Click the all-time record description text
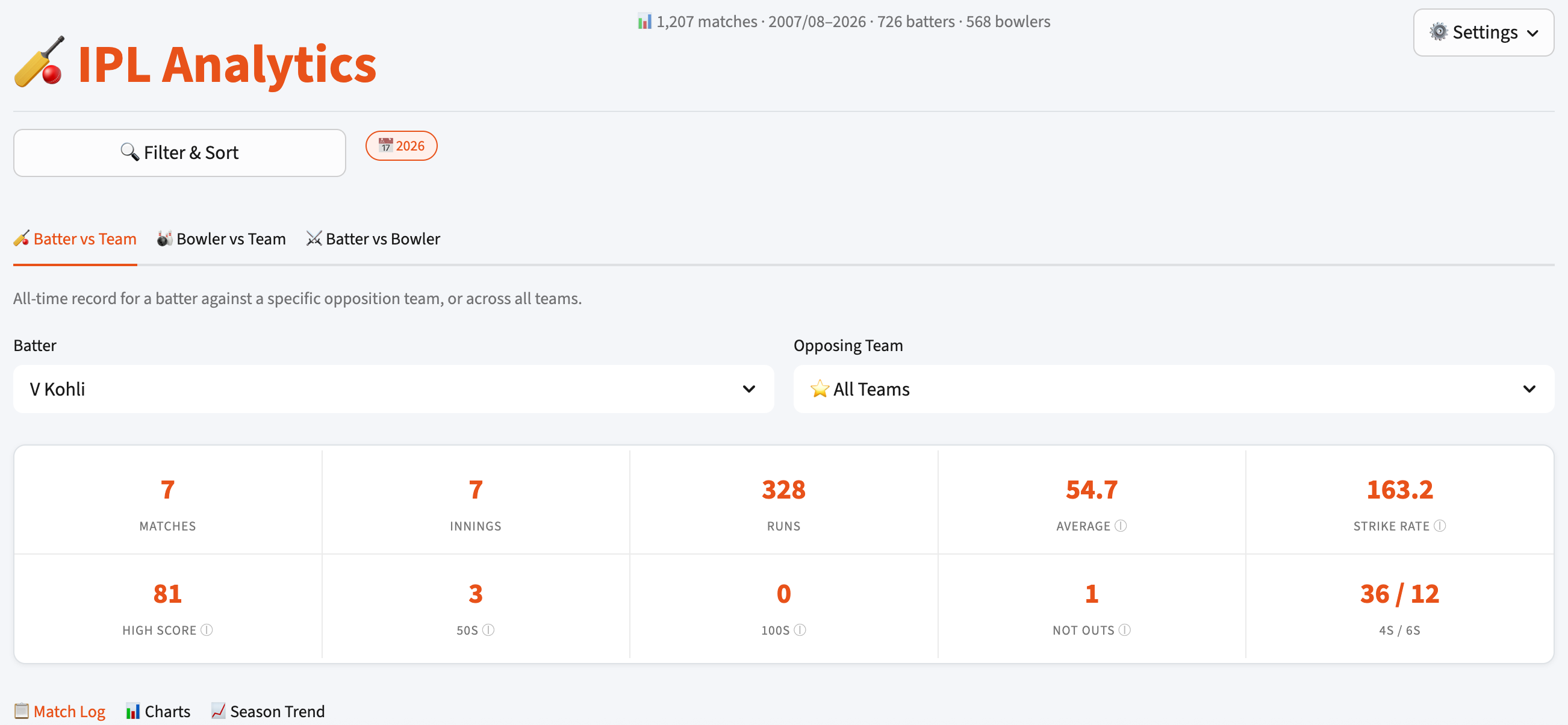 point(297,299)
